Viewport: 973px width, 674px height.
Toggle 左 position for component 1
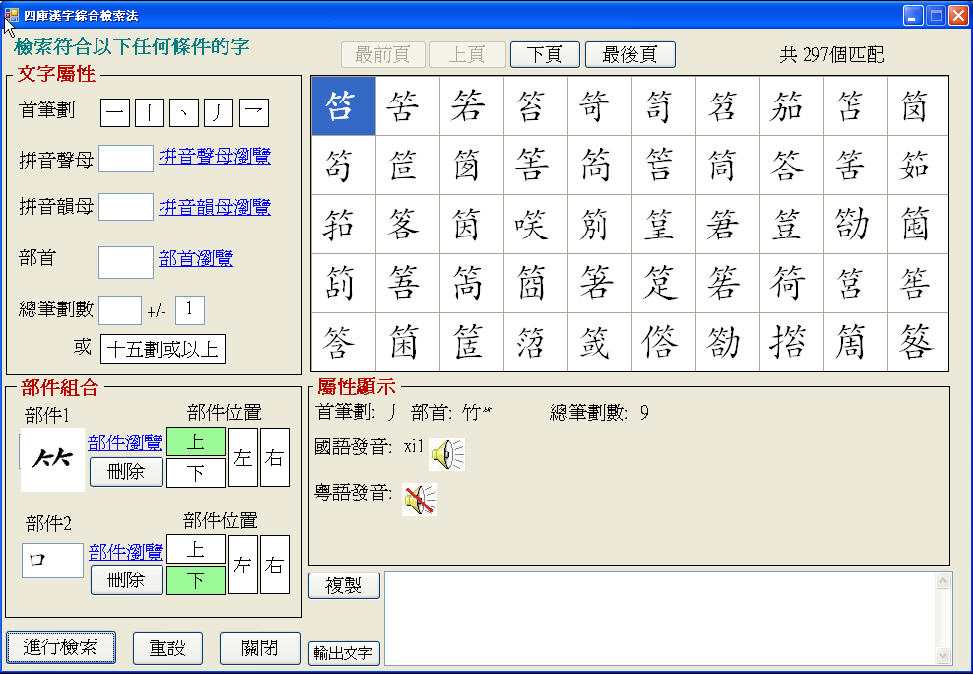tap(243, 458)
